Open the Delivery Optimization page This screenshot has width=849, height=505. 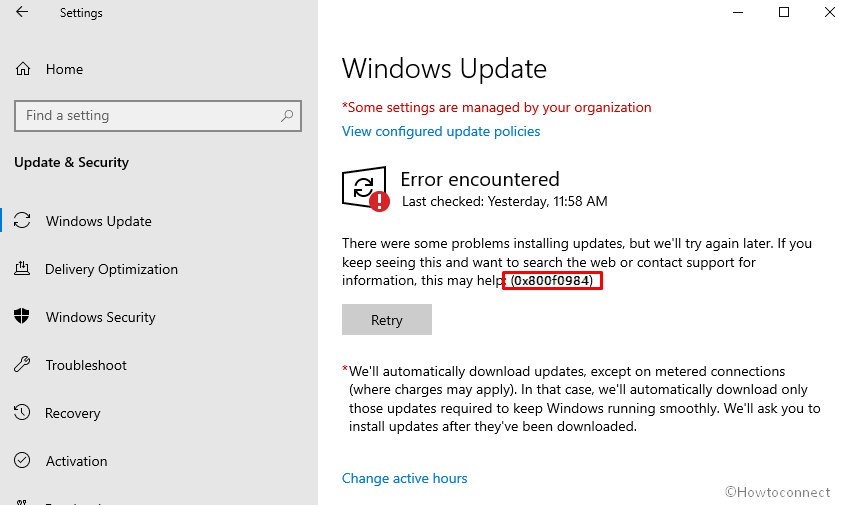111,269
